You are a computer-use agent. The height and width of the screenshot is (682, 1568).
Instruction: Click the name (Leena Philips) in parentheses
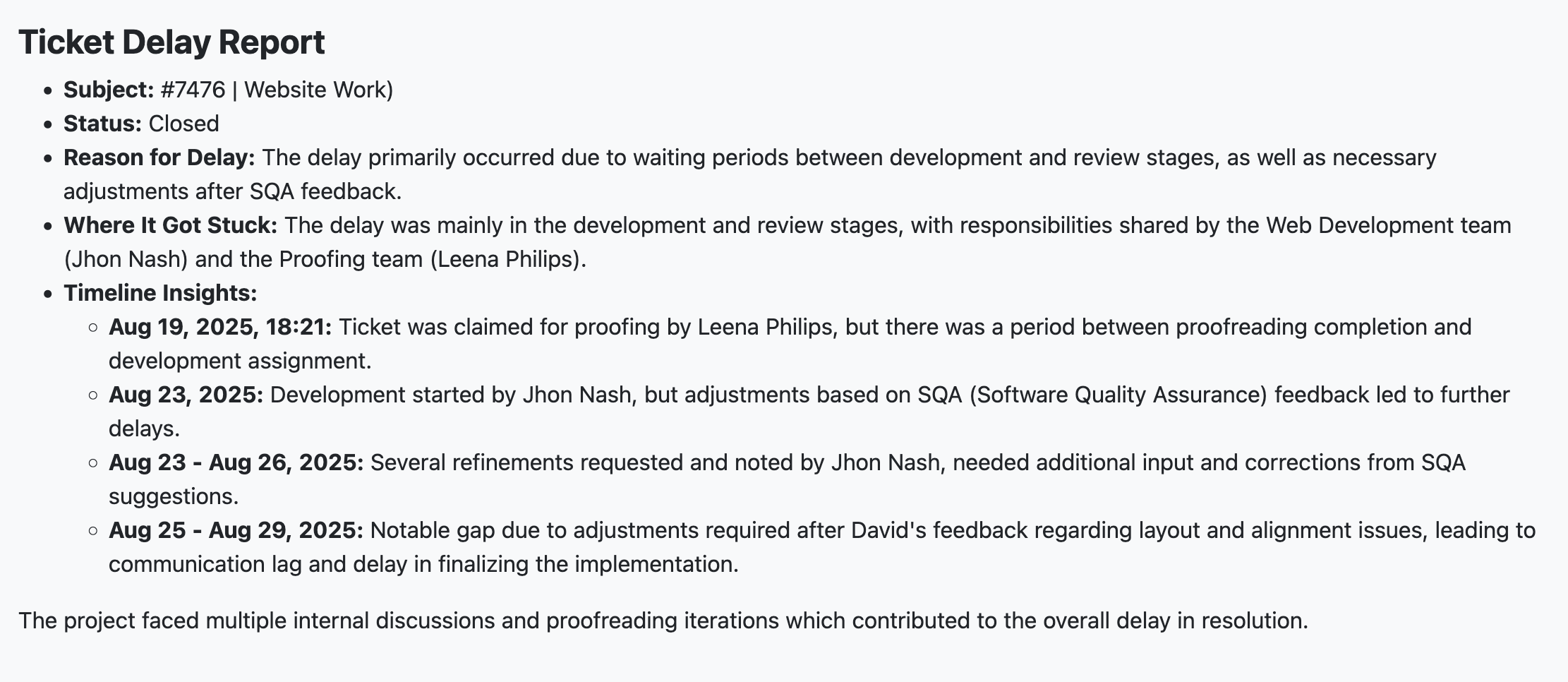(x=507, y=259)
